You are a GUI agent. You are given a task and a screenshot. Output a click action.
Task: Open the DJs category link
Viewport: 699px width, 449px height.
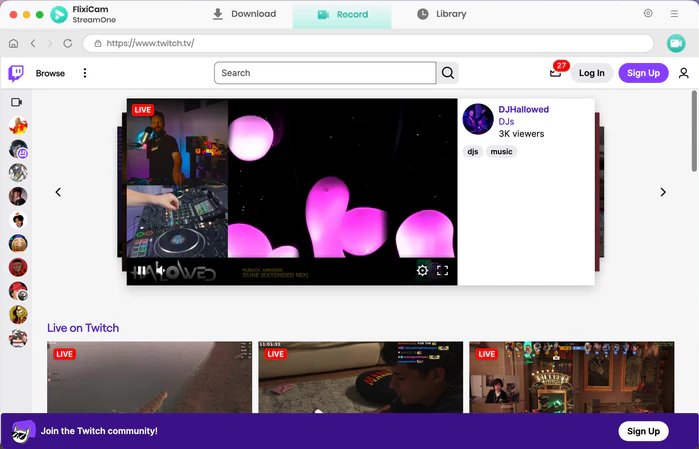click(506, 122)
